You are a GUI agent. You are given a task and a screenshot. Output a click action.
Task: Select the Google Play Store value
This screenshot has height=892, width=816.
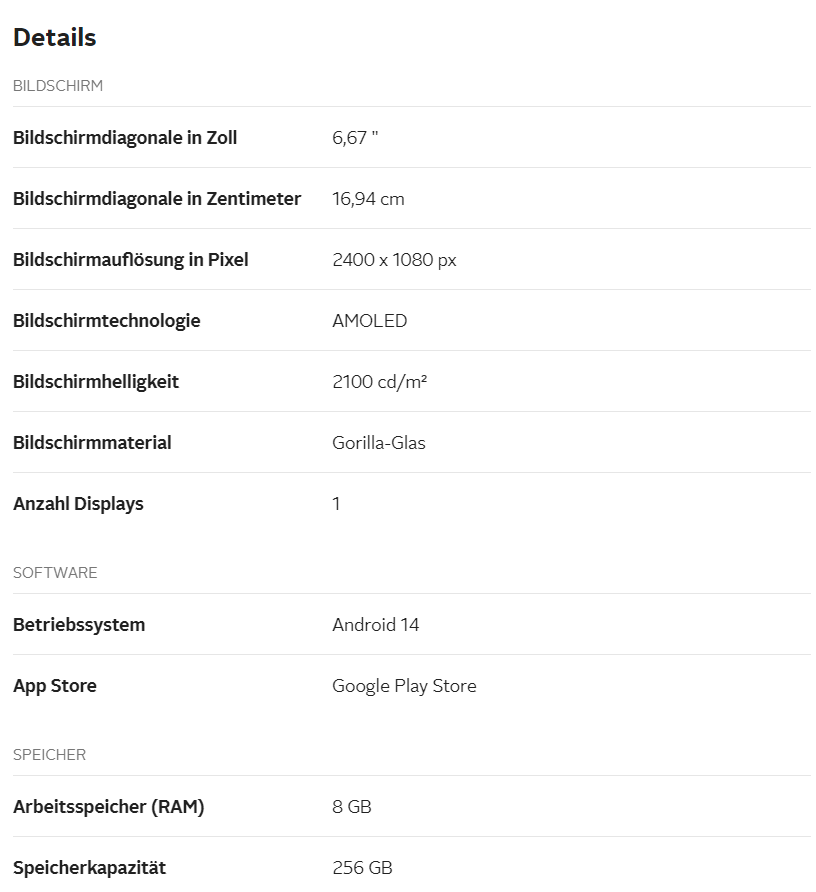[x=405, y=686]
